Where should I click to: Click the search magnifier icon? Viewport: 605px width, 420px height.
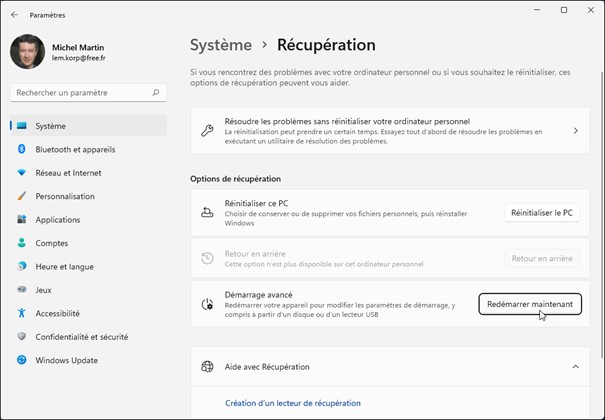pos(156,93)
